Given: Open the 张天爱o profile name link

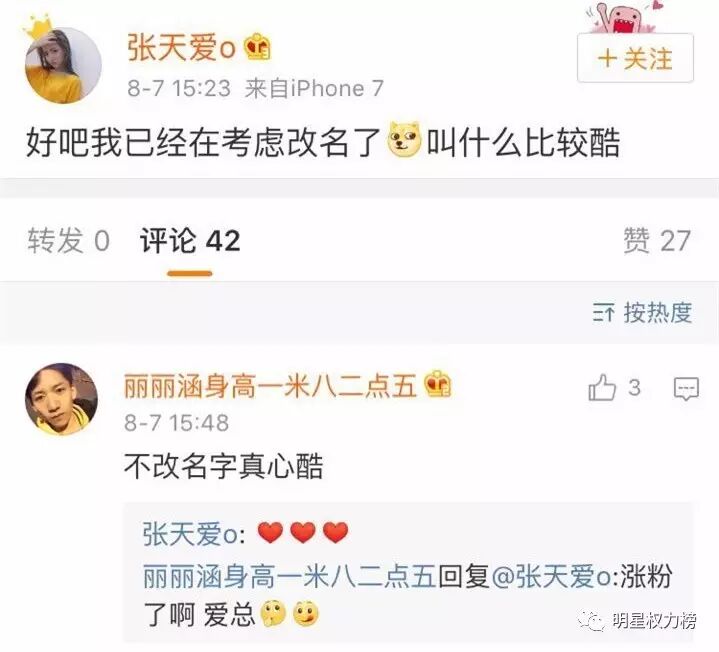Looking at the screenshot, I should [182, 48].
